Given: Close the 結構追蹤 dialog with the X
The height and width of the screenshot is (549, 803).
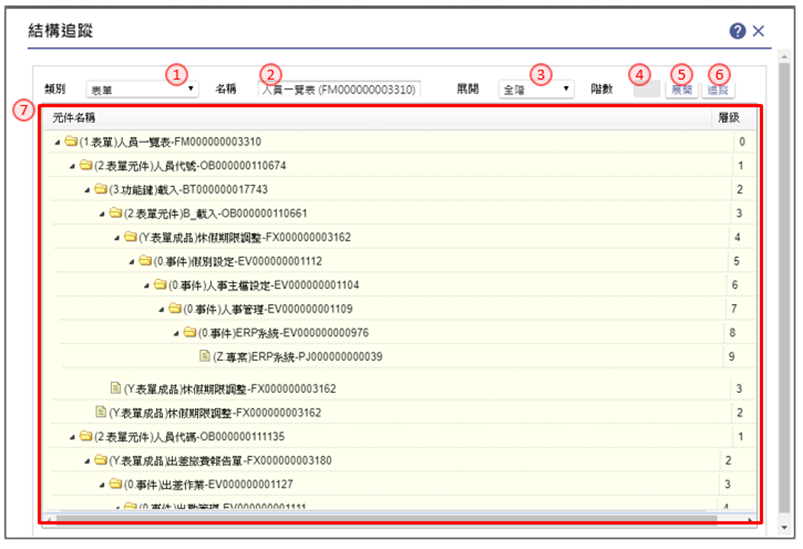Looking at the screenshot, I should click(758, 31).
